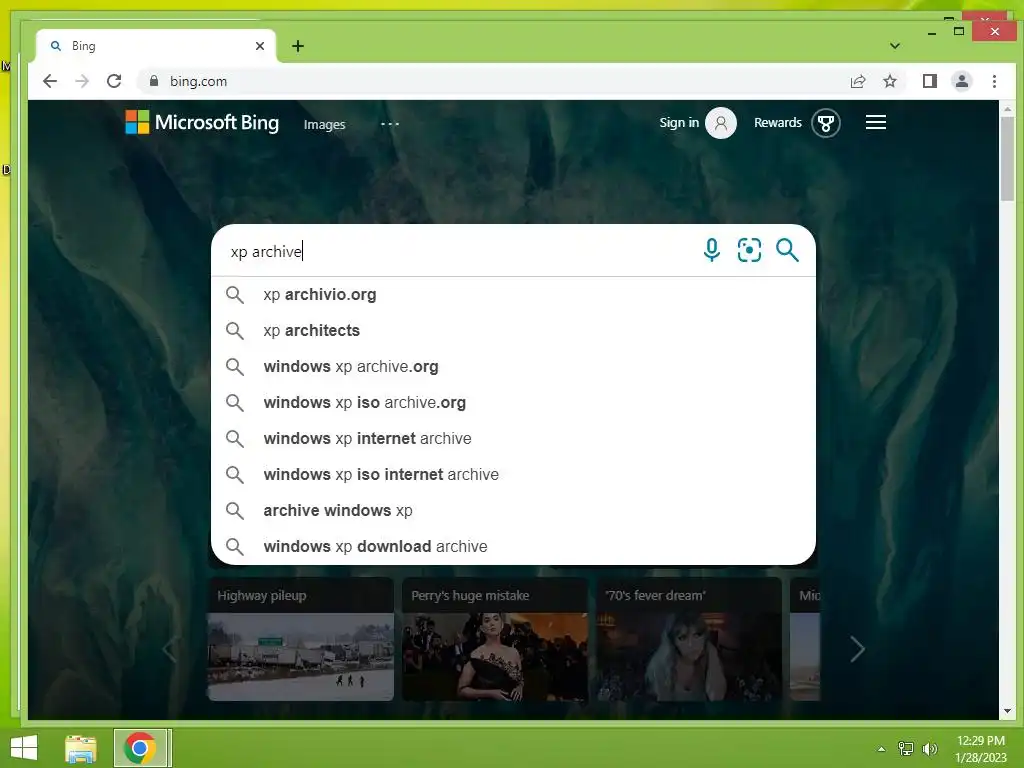Select suggestion windows xp internet archive

[513, 438]
